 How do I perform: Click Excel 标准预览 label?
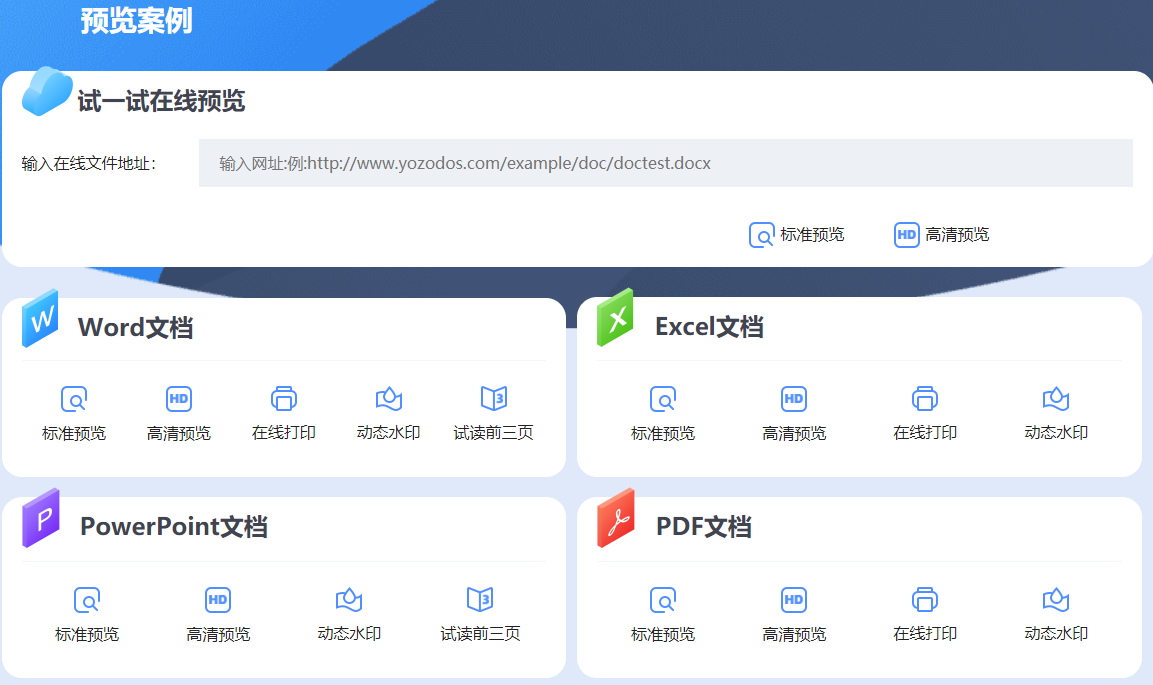663,434
